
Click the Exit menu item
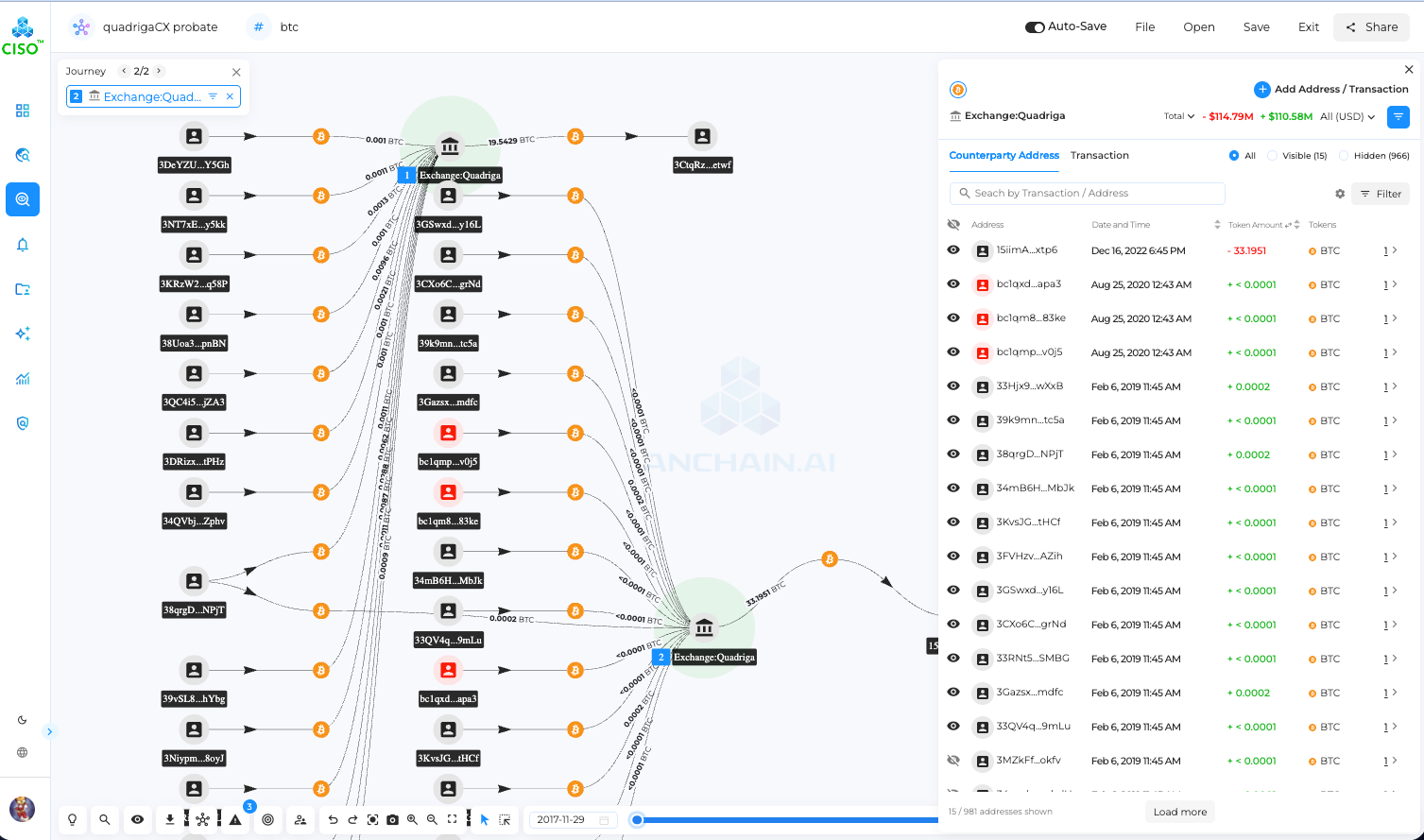coord(1309,27)
